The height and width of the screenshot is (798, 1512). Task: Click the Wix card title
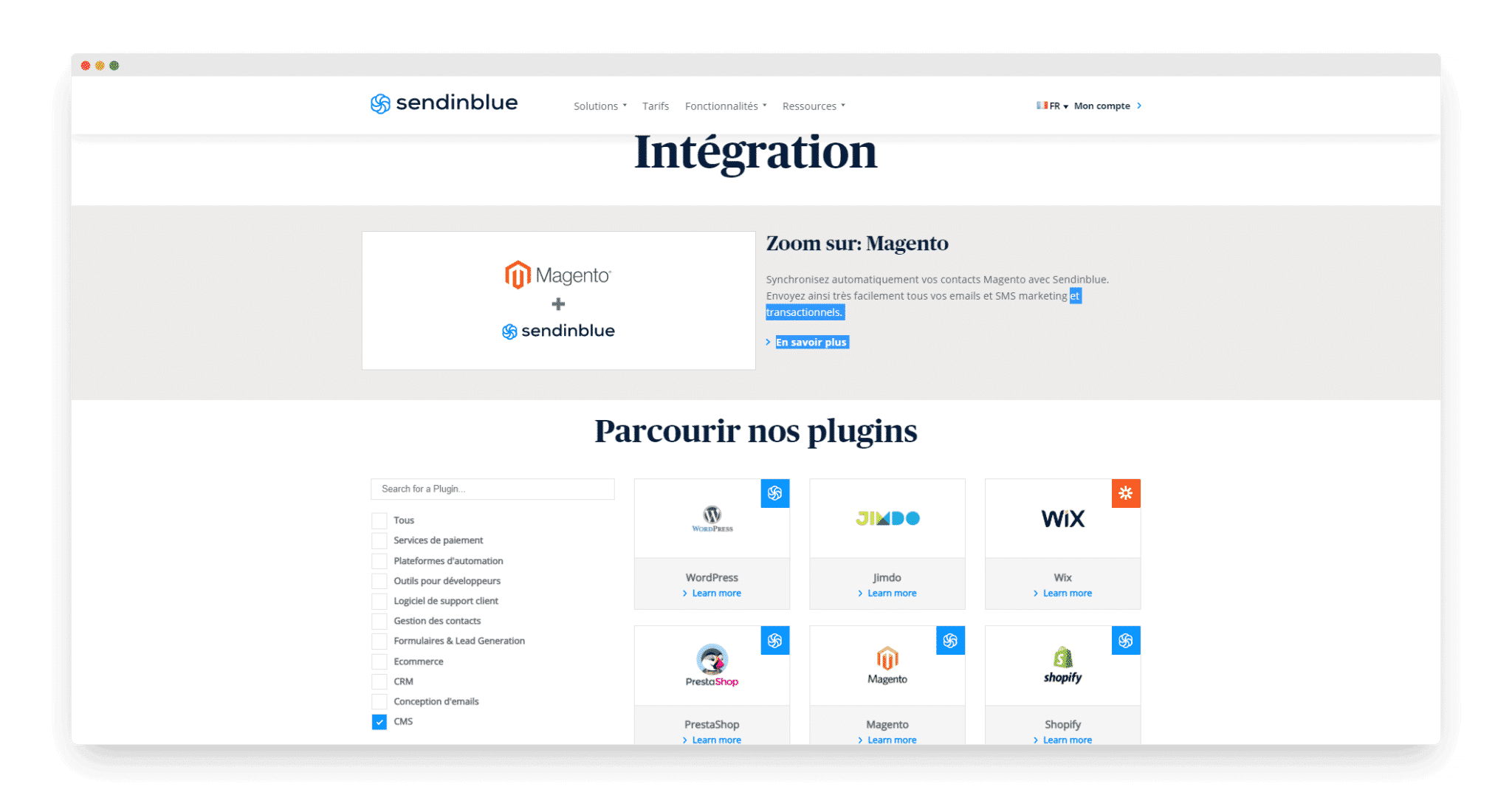(x=1063, y=577)
